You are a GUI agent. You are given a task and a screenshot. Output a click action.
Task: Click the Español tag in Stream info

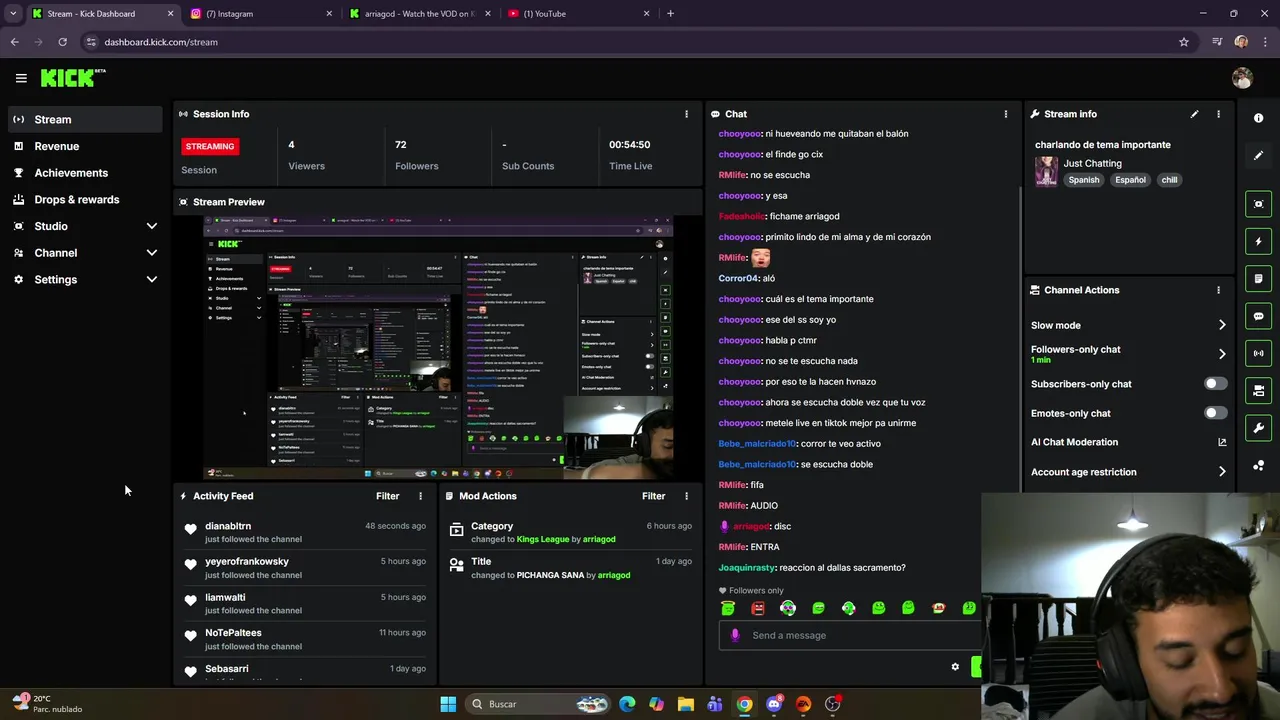(x=1130, y=180)
